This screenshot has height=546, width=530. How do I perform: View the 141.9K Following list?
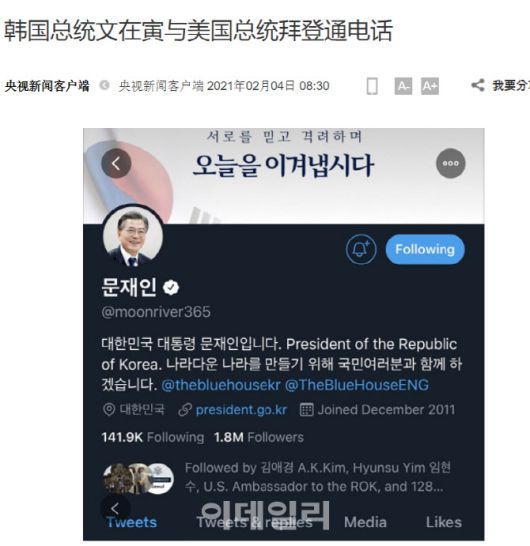tap(153, 437)
